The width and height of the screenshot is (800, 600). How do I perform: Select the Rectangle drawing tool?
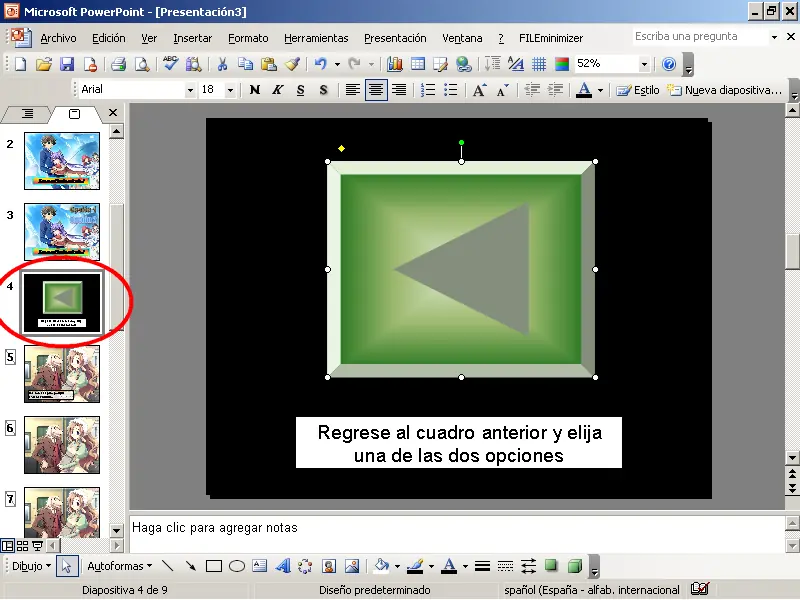pyautogui.click(x=214, y=566)
